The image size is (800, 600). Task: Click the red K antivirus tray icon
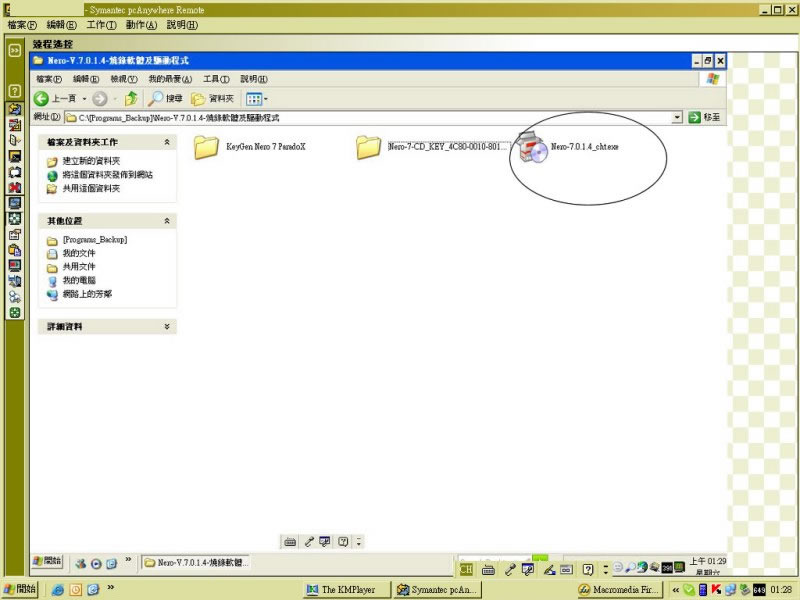(x=716, y=590)
